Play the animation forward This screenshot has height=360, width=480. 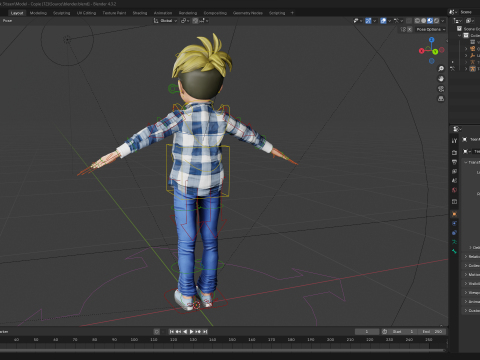191,332
